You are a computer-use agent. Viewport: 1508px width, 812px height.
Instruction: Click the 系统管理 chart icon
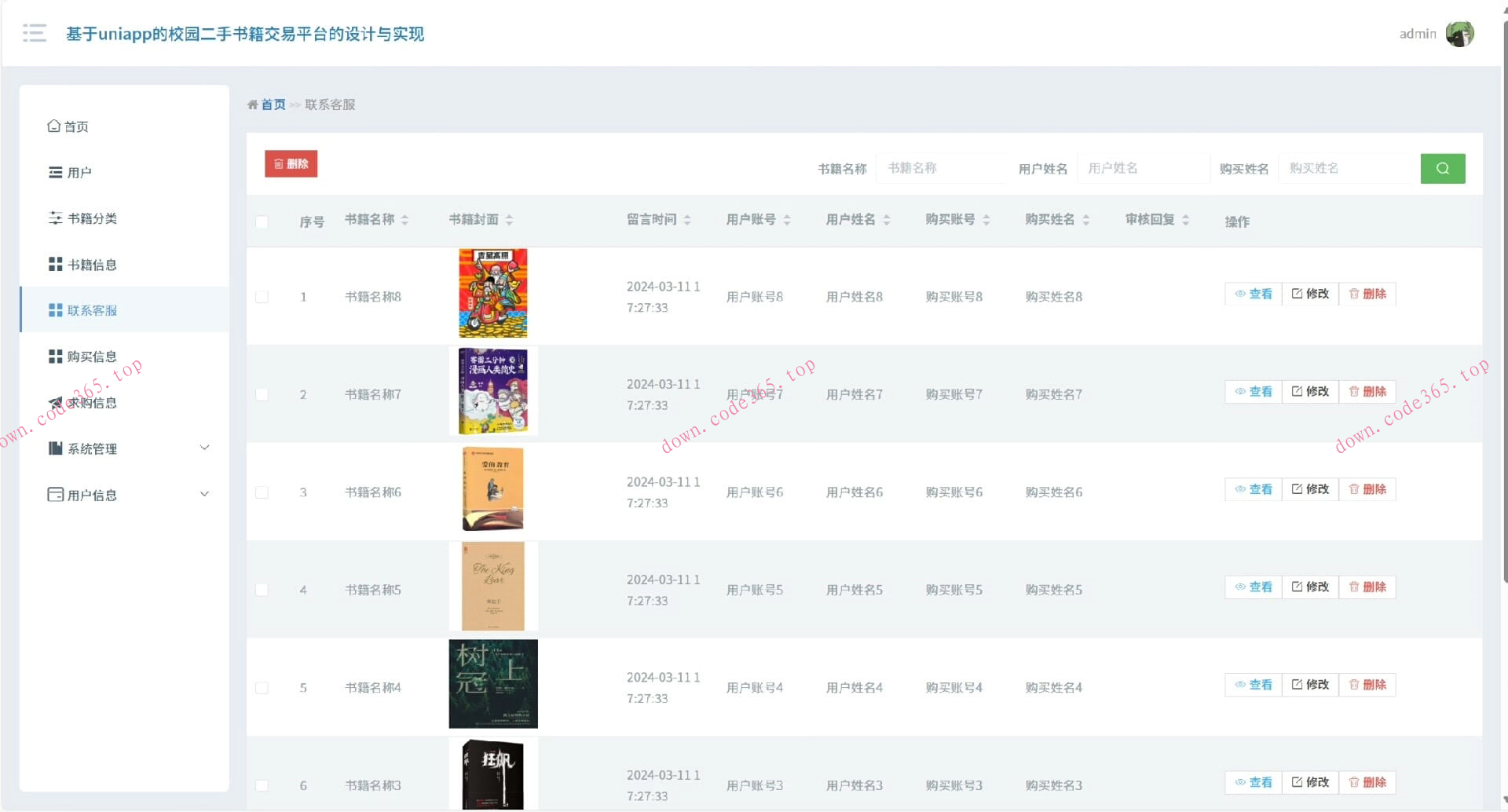point(53,448)
